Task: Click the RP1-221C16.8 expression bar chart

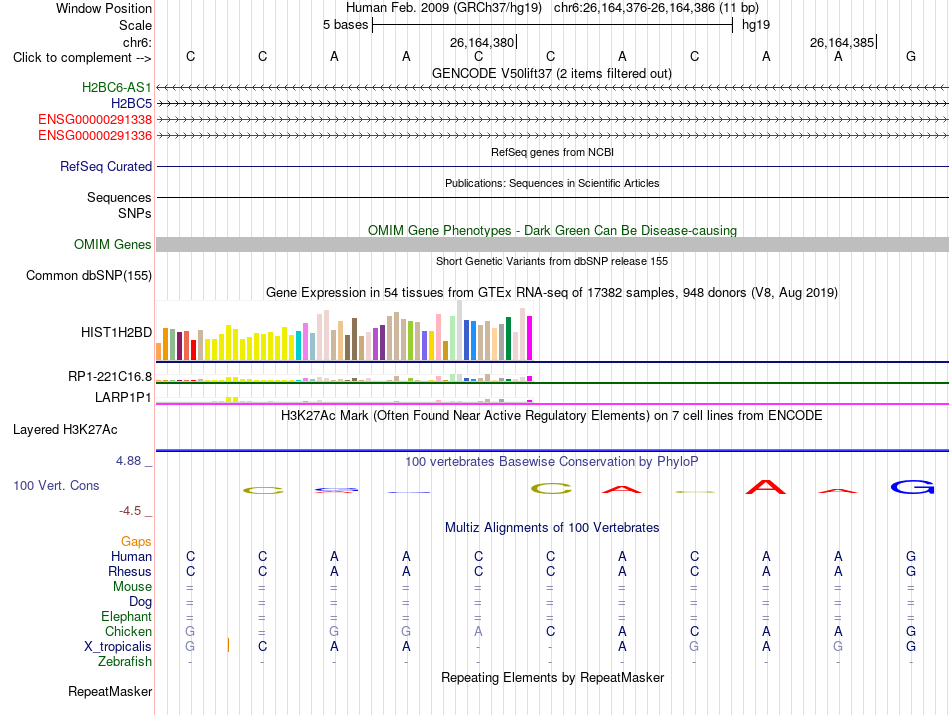Action: (x=344, y=377)
